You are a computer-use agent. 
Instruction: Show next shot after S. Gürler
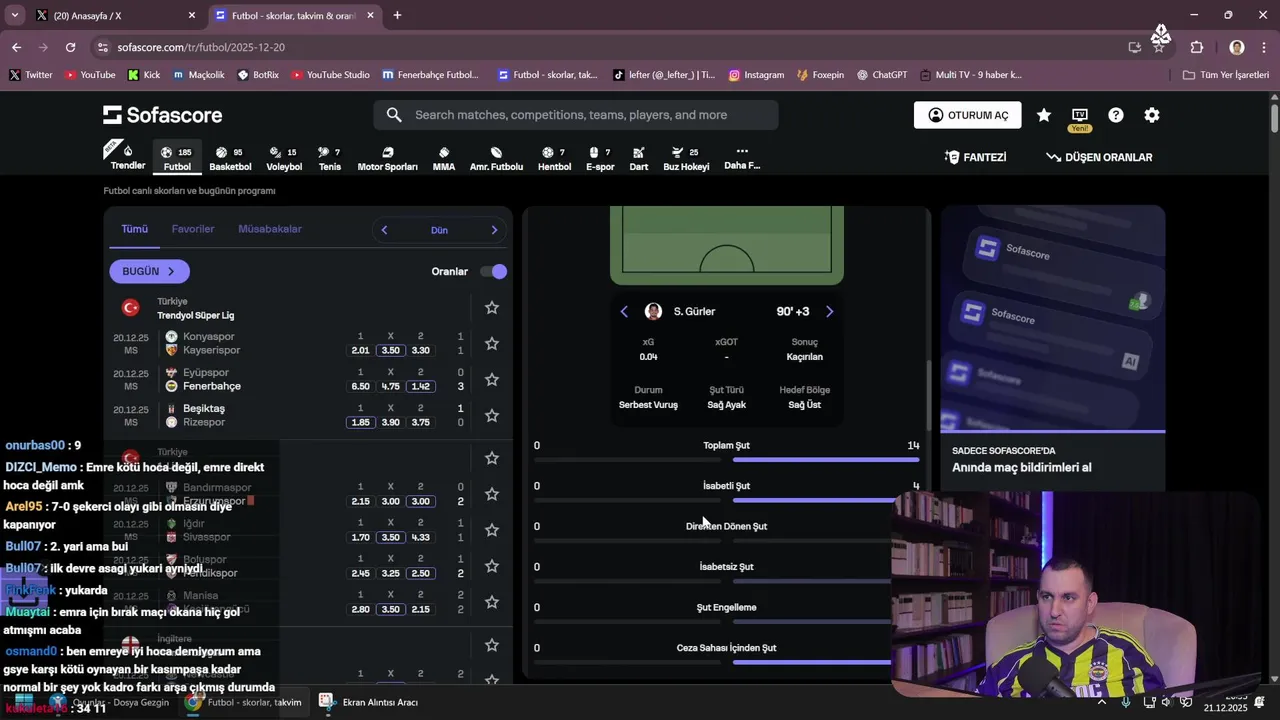829,311
